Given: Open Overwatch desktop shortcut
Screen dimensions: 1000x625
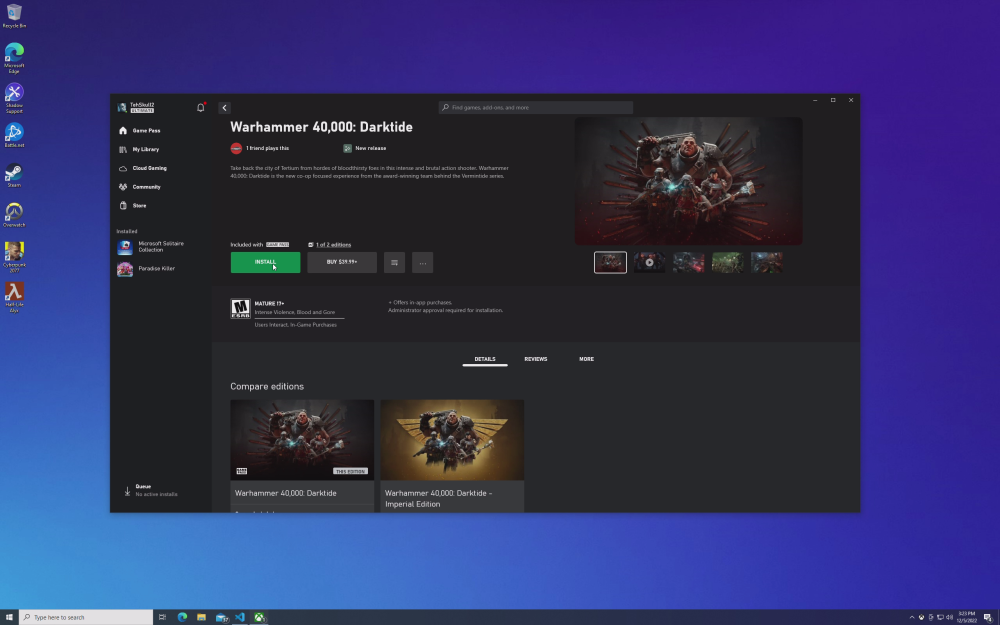Looking at the screenshot, I should (14, 215).
